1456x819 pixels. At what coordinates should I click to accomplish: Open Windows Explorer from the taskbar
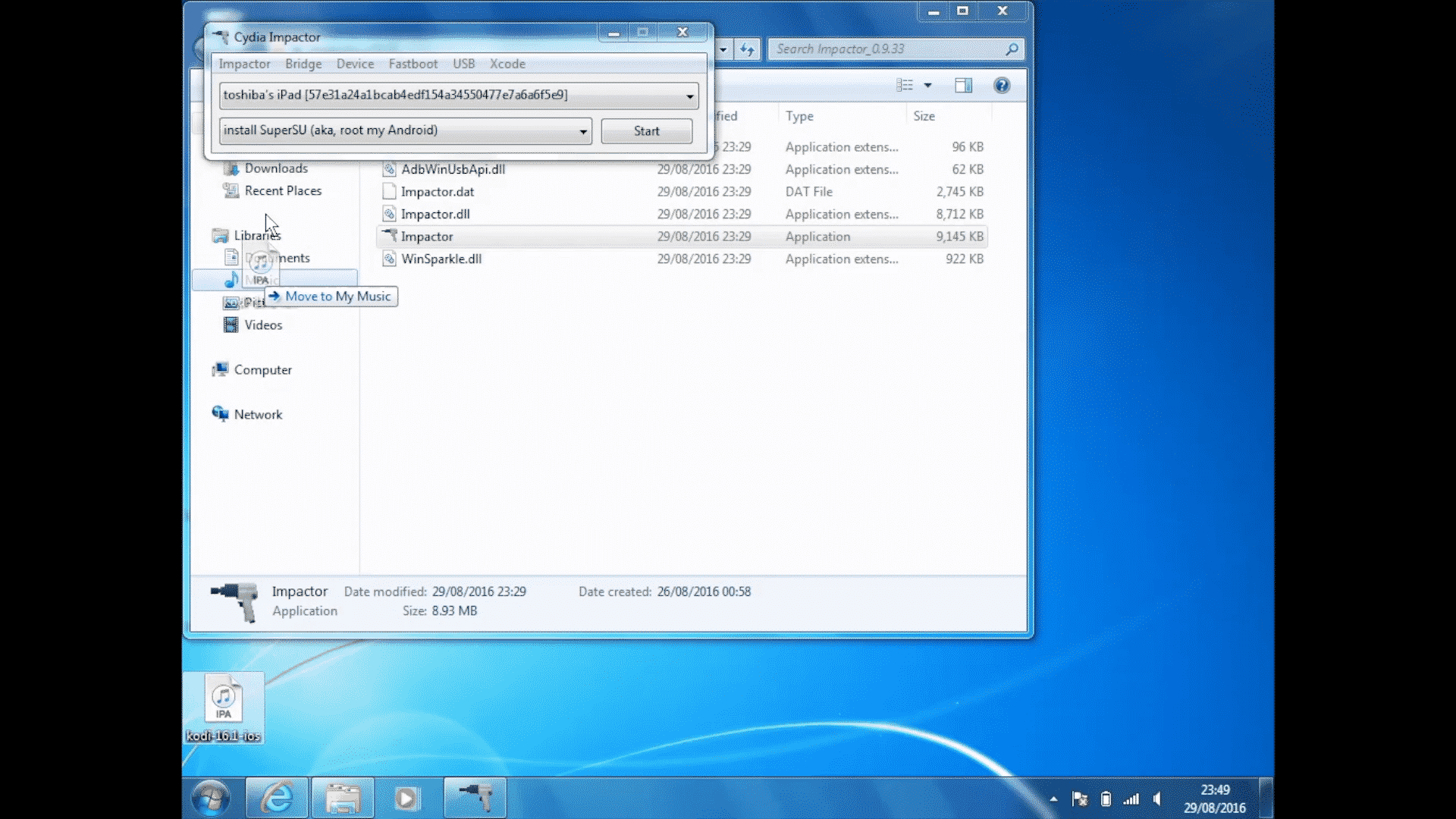(x=342, y=798)
